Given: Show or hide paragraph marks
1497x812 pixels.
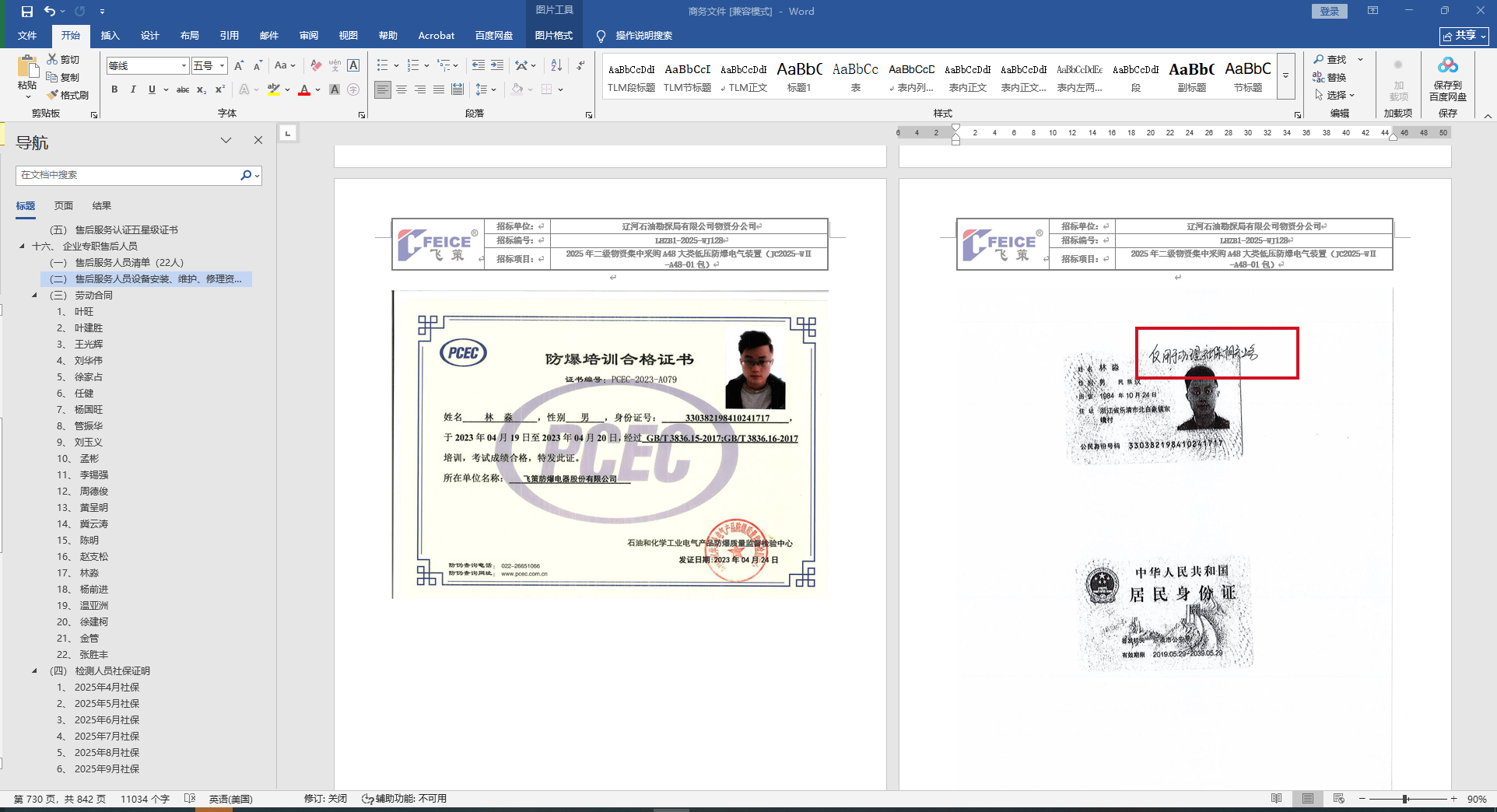Looking at the screenshot, I should point(580,65).
